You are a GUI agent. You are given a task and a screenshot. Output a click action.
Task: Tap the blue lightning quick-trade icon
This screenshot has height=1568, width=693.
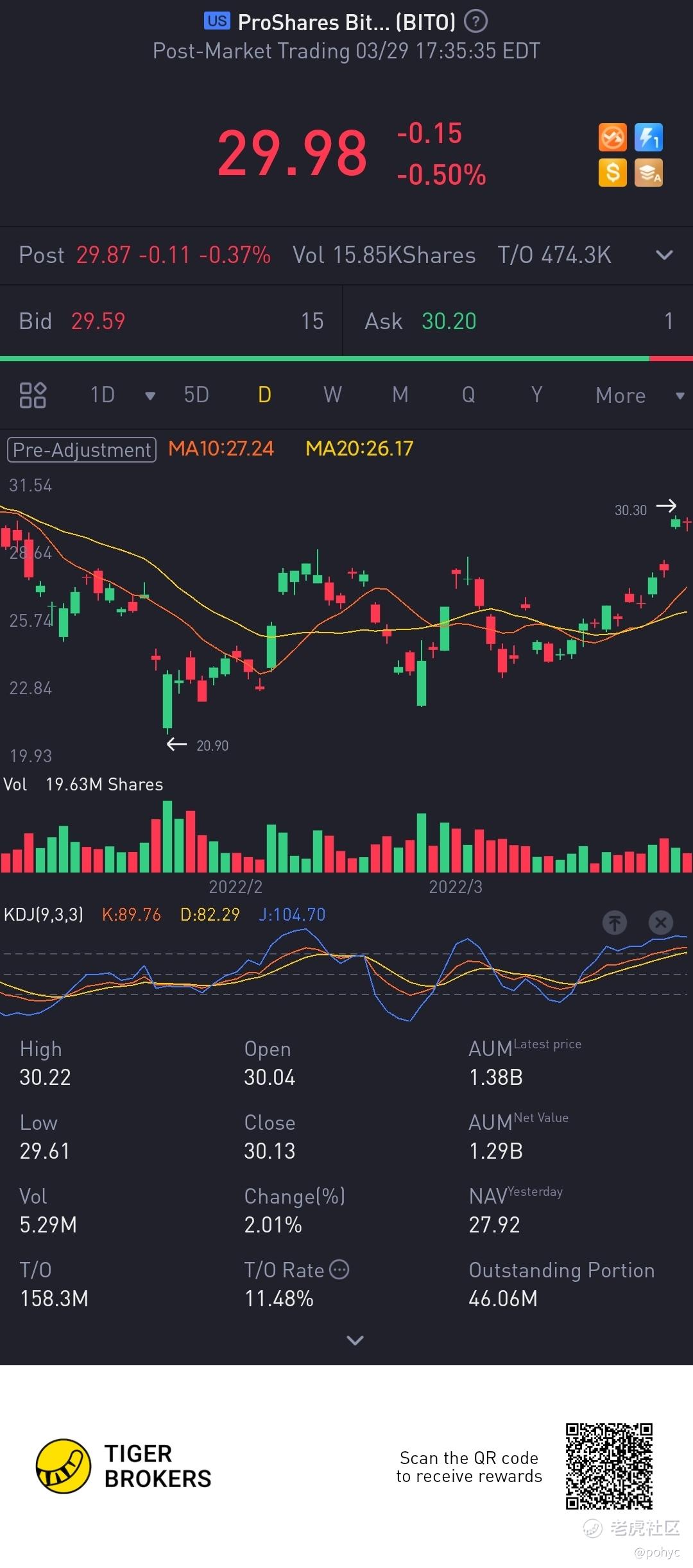(x=649, y=137)
